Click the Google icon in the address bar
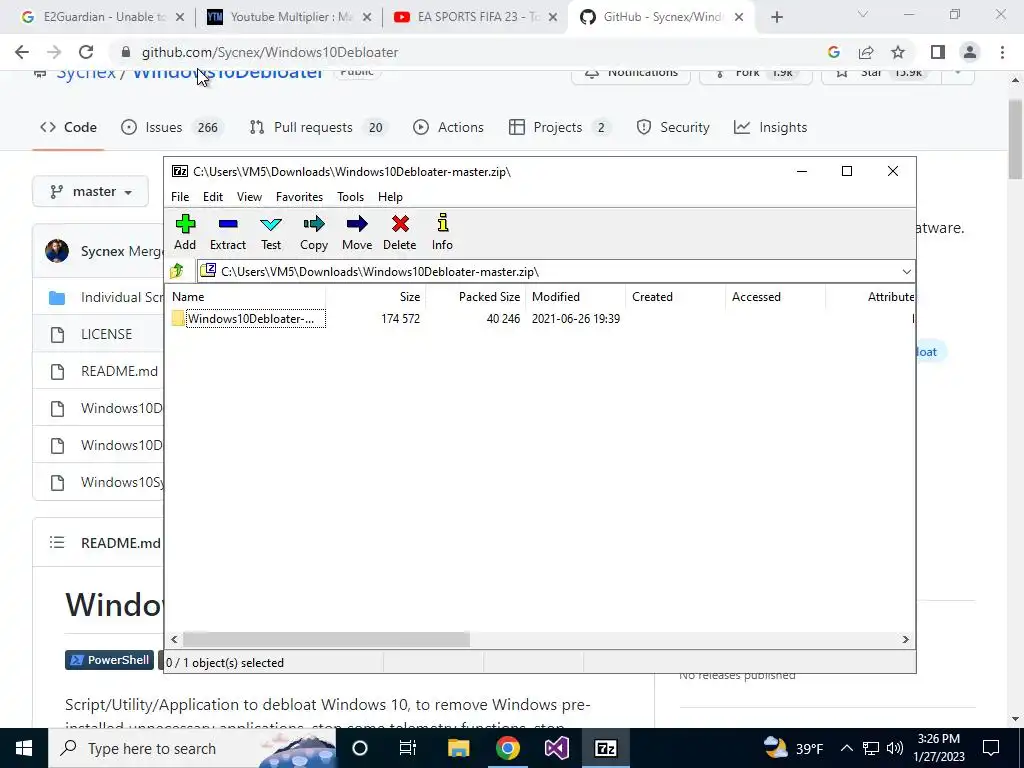 (x=834, y=52)
